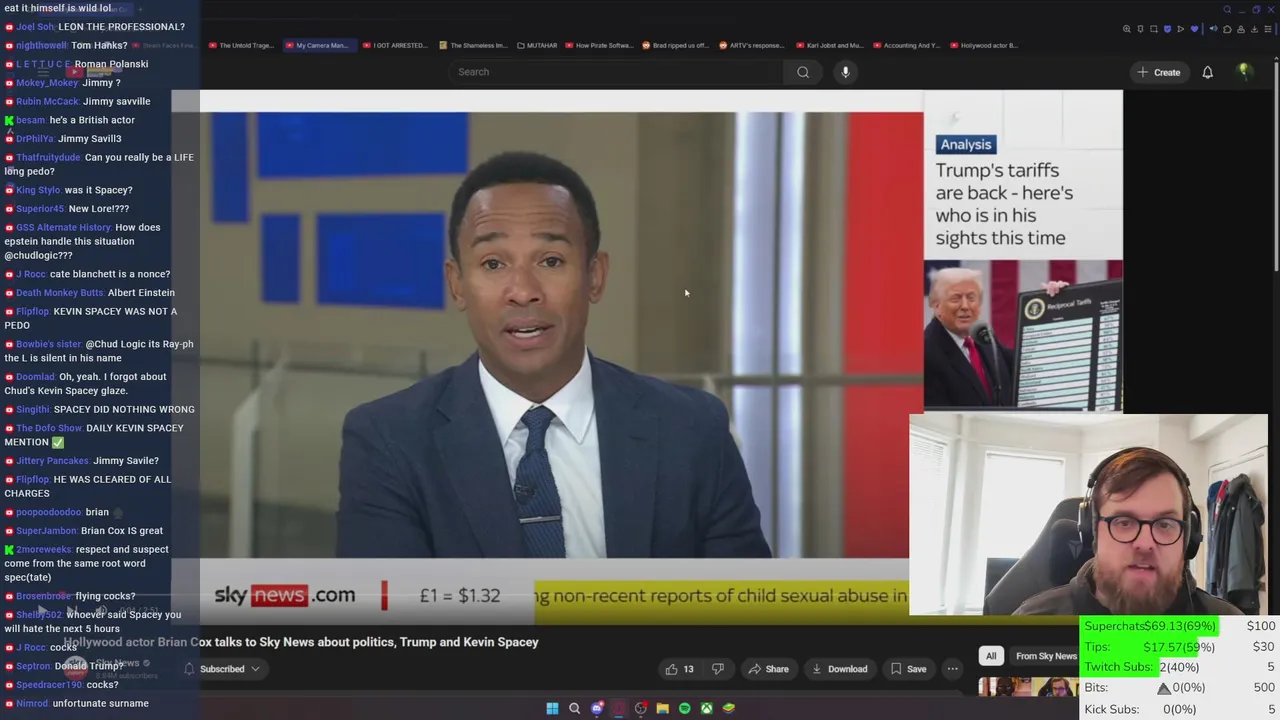Open ARTV's response... bookmark
The height and width of the screenshot is (720, 1280).
(x=751, y=45)
